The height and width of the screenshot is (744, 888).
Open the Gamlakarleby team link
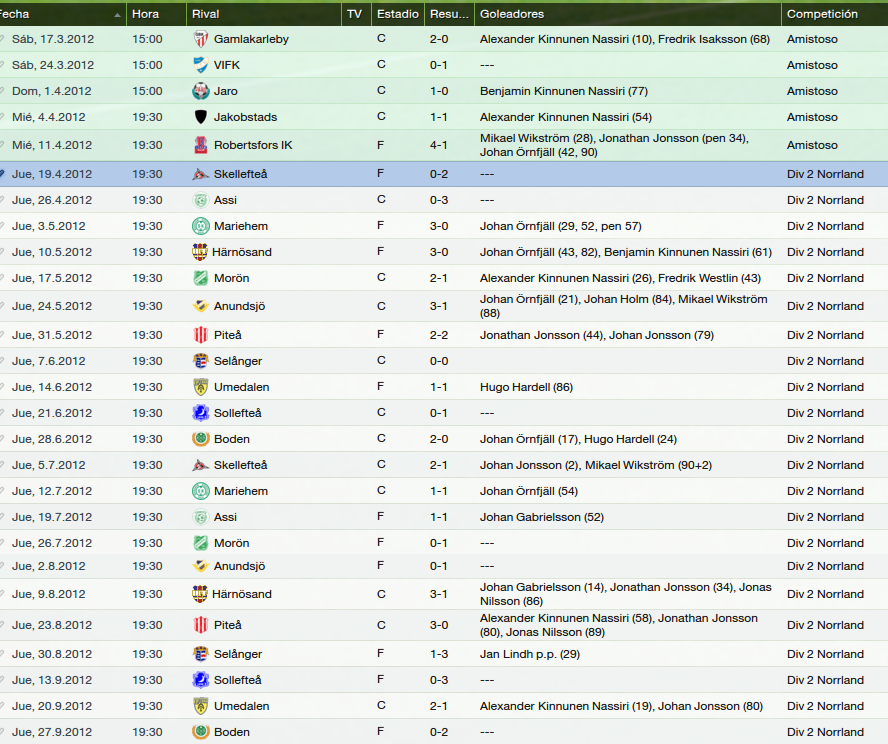[x=251, y=39]
